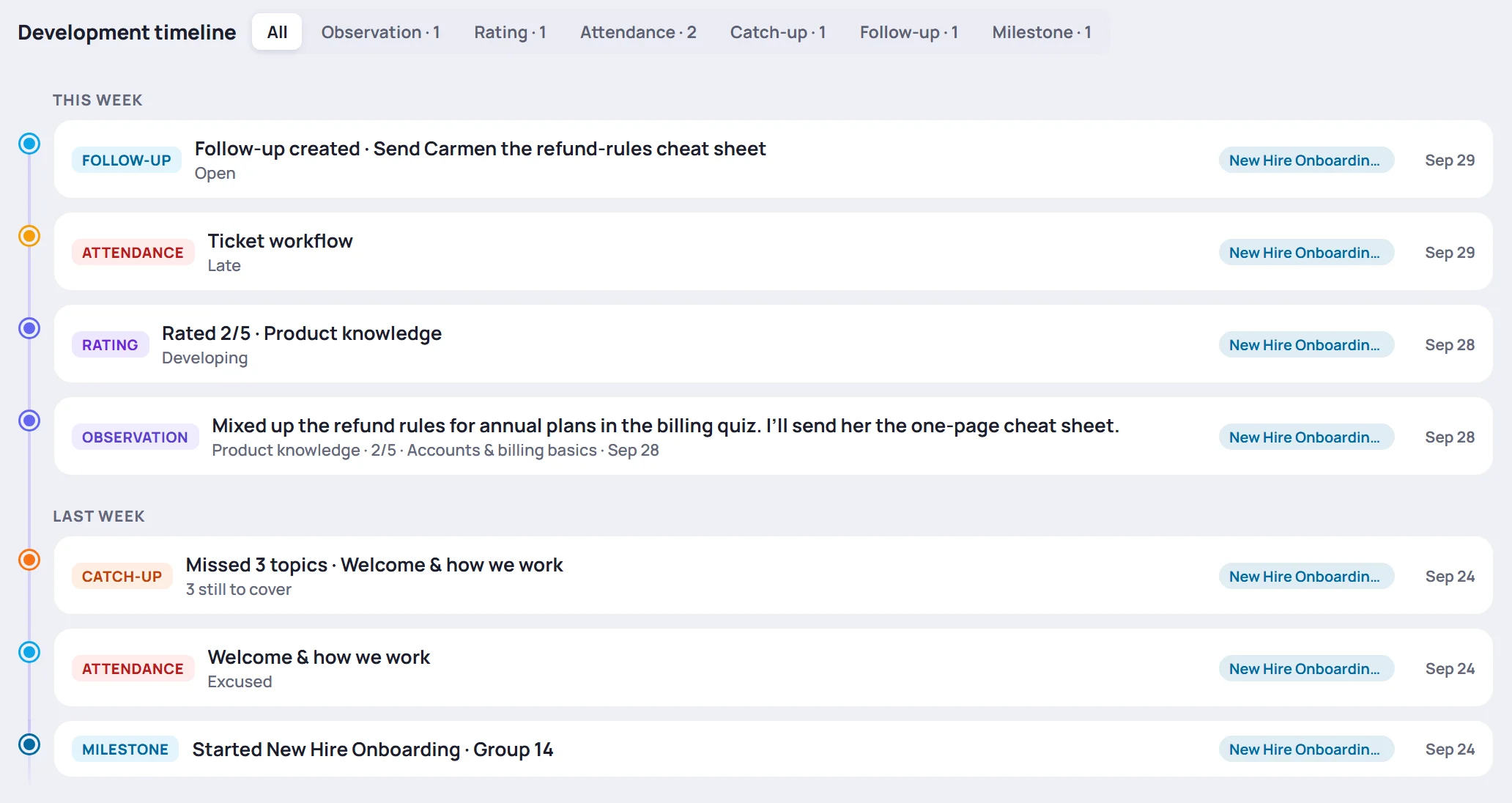Click the ATTENDANCE badge on the Excused row
This screenshot has width=1512, height=803.
click(133, 668)
